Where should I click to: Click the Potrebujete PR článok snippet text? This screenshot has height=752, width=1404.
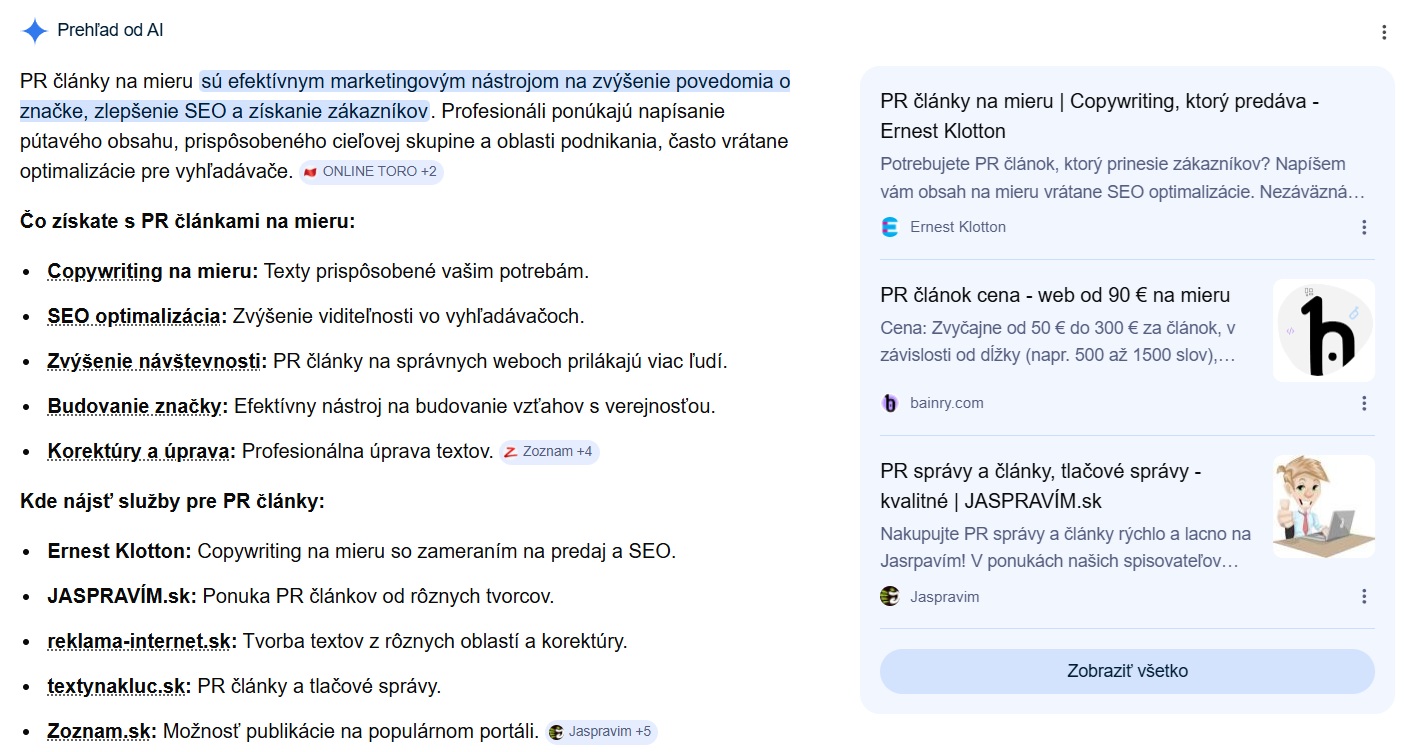click(1122, 177)
